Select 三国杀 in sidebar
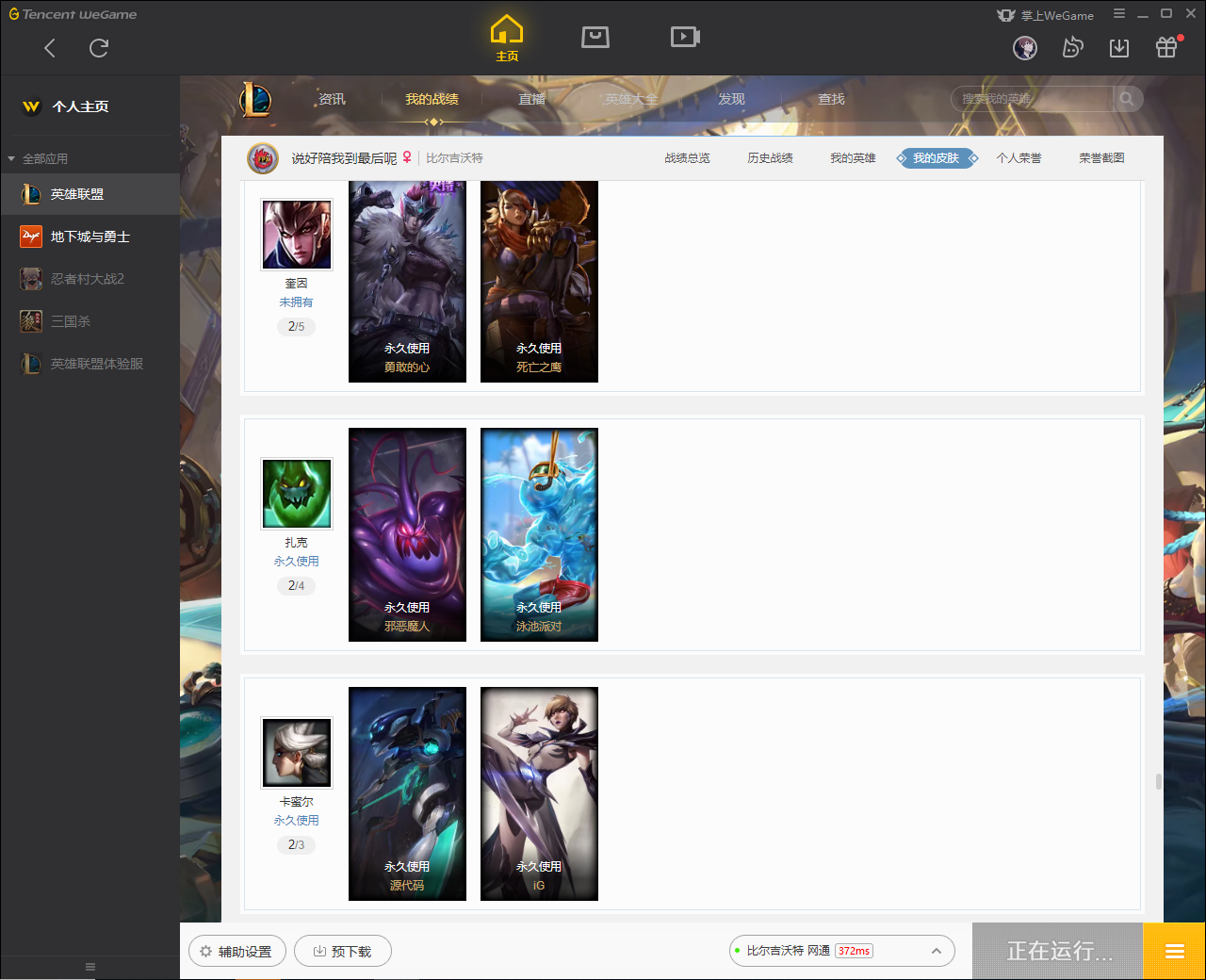Image resolution: width=1206 pixels, height=980 pixels. [90, 321]
